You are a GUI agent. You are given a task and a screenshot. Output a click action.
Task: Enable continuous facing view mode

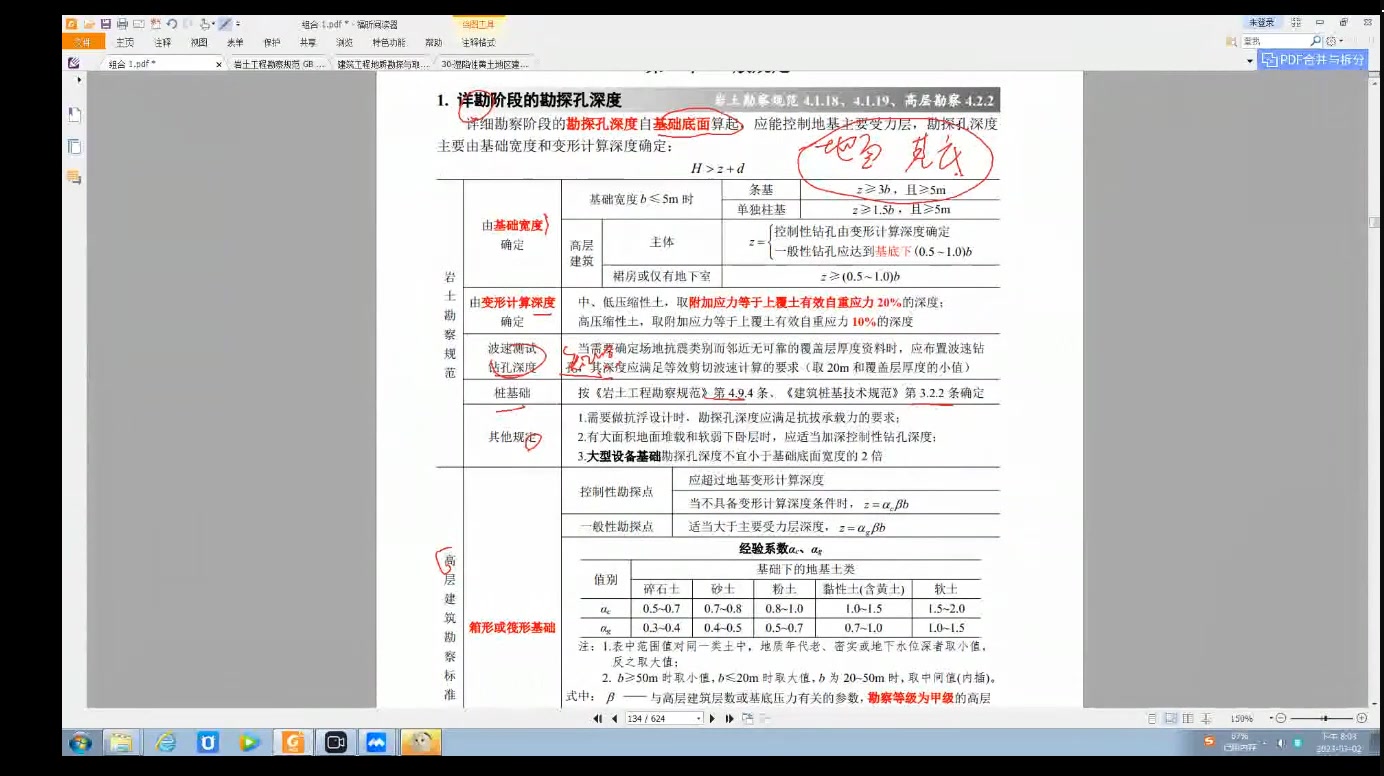click(1206, 718)
